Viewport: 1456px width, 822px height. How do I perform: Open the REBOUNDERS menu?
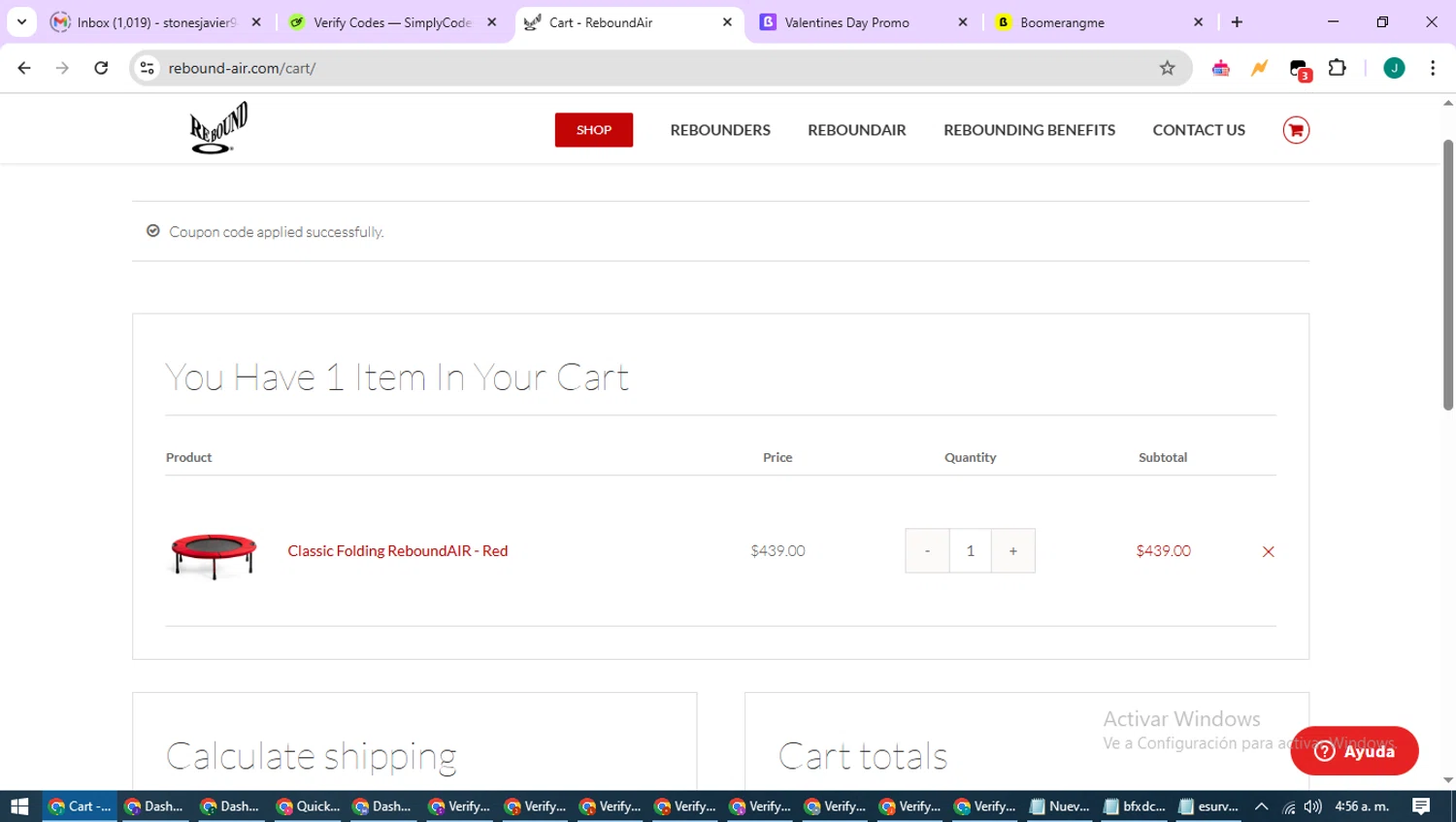click(720, 130)
